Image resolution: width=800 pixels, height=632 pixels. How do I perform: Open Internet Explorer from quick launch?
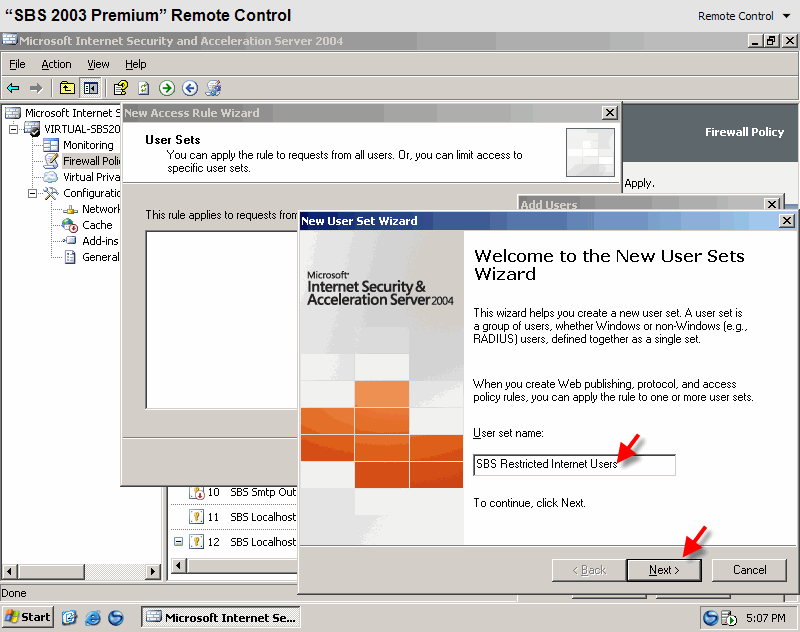coord(92,618)
